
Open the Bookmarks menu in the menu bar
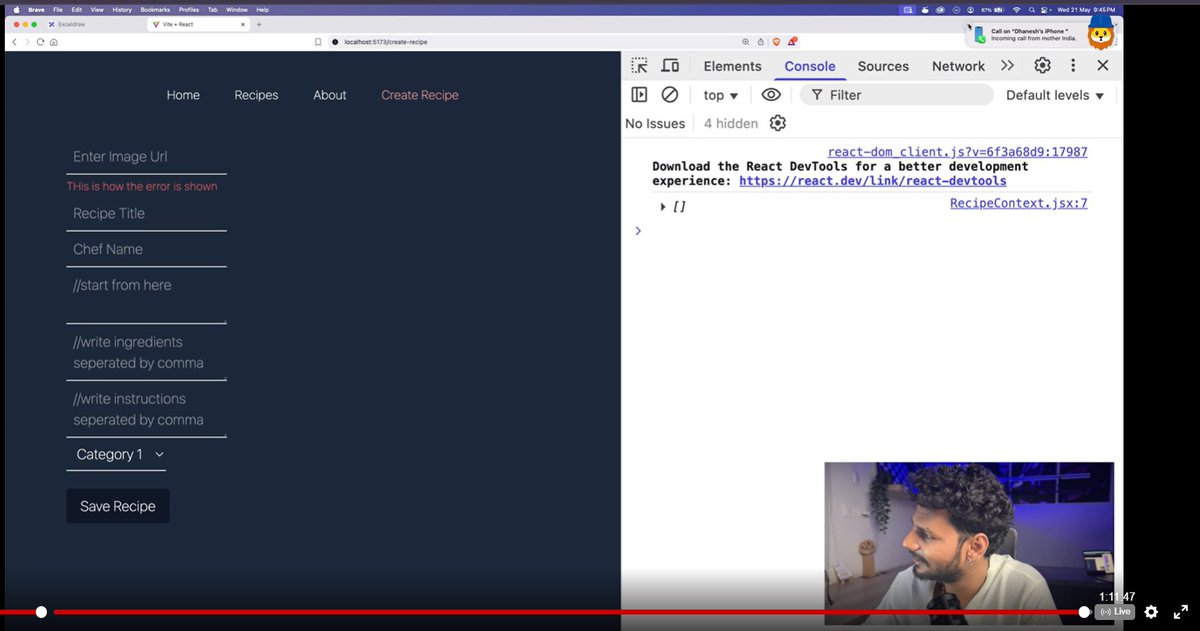(x=153, y=8)
